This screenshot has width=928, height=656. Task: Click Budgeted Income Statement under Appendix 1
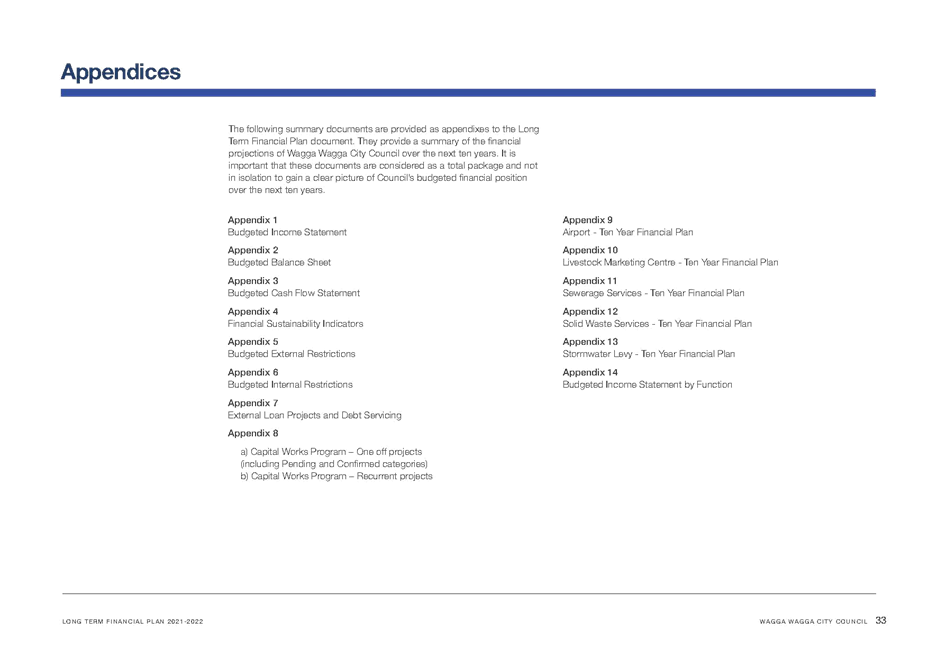(x=287, y=232)
